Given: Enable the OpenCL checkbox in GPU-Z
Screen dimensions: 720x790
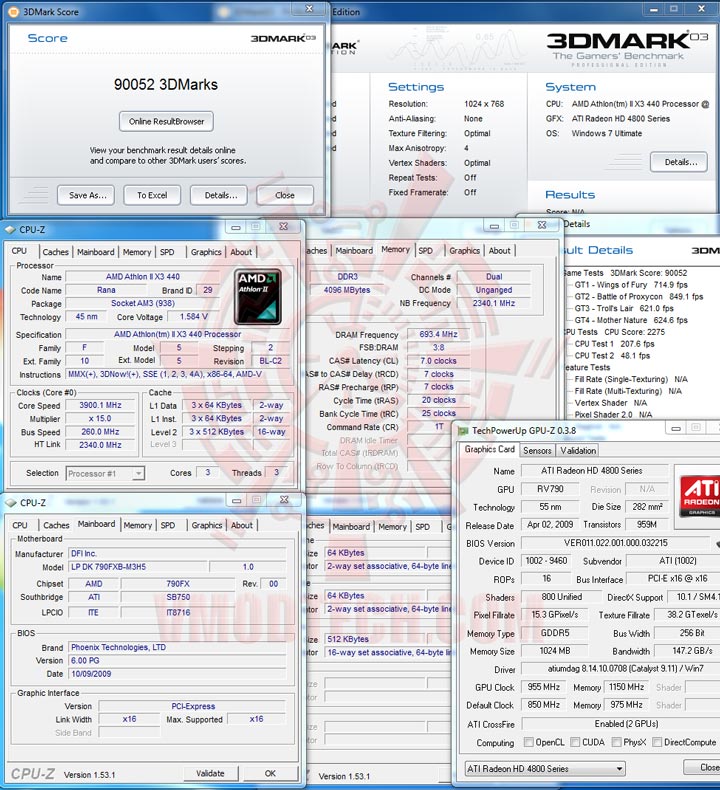Looking at the screenshot, I should (529, 742).
